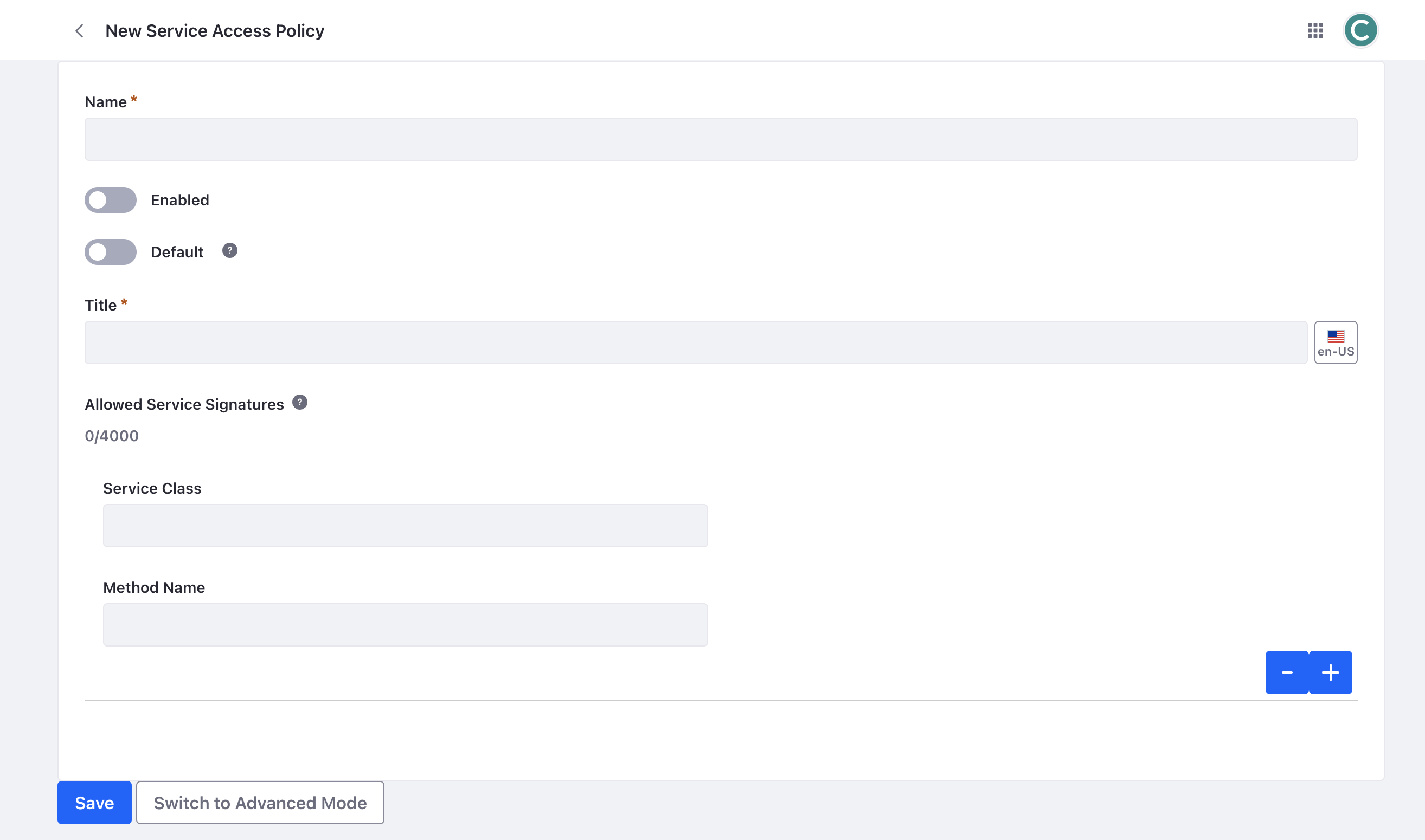The width and height of the screenshot is (1425, 840).
Task: Toggle the Default switch
Action: tap(111, 252)
